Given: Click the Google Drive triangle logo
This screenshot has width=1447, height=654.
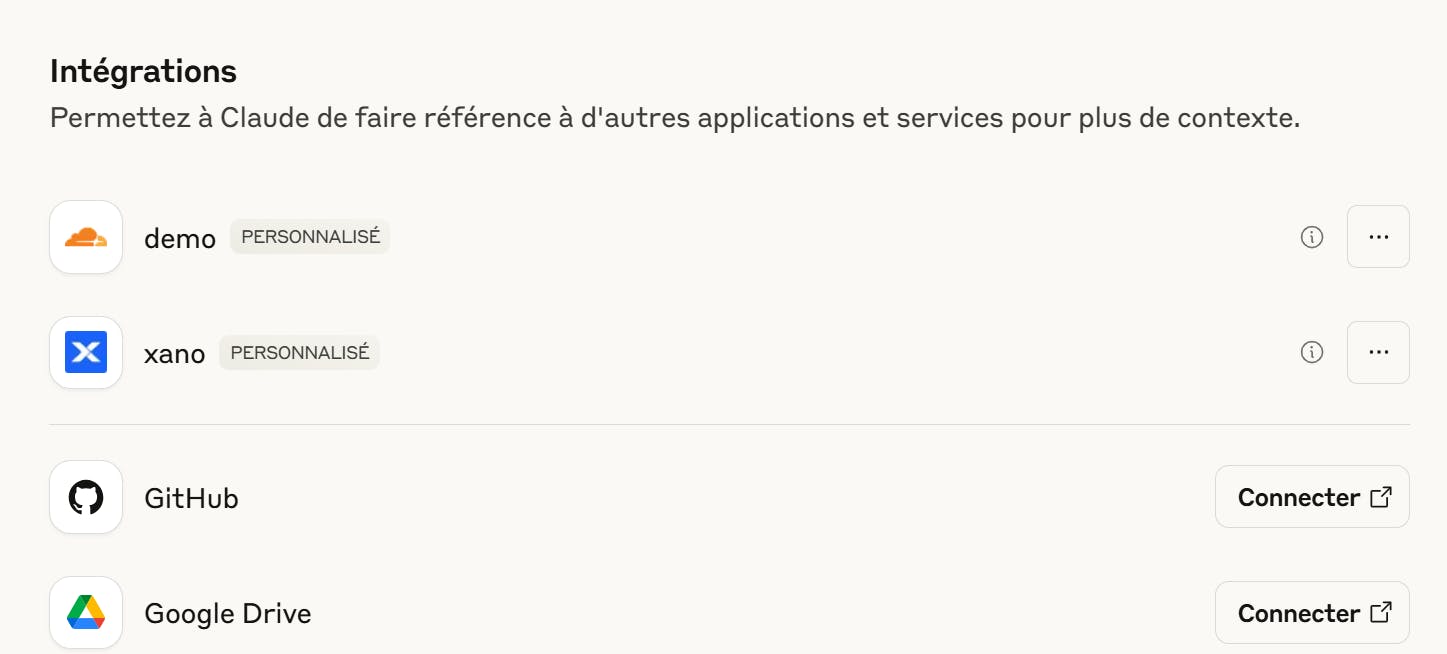Looking at the screenshot, I should pos(86,613).
